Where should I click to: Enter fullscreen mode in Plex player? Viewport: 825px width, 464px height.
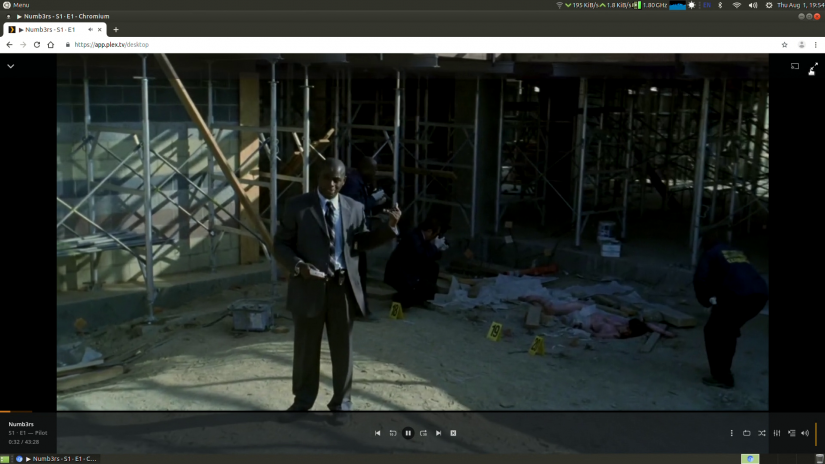[813, 68]
